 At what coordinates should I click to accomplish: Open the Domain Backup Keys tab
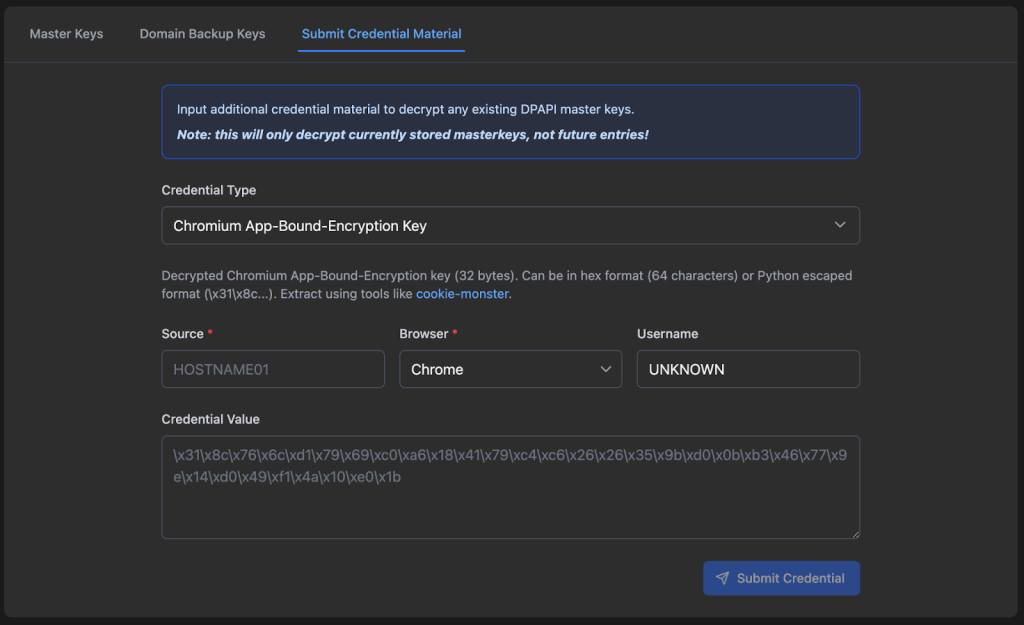202,33
